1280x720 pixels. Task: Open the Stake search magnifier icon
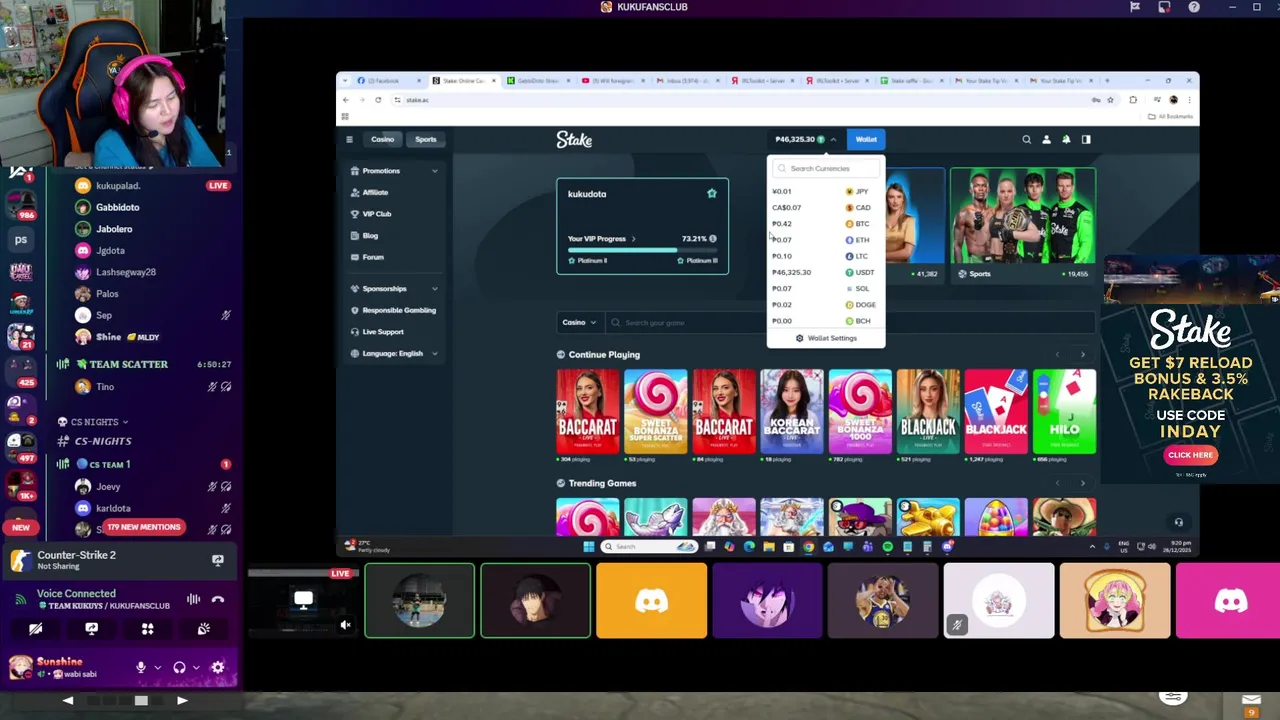pos(1026,140)
